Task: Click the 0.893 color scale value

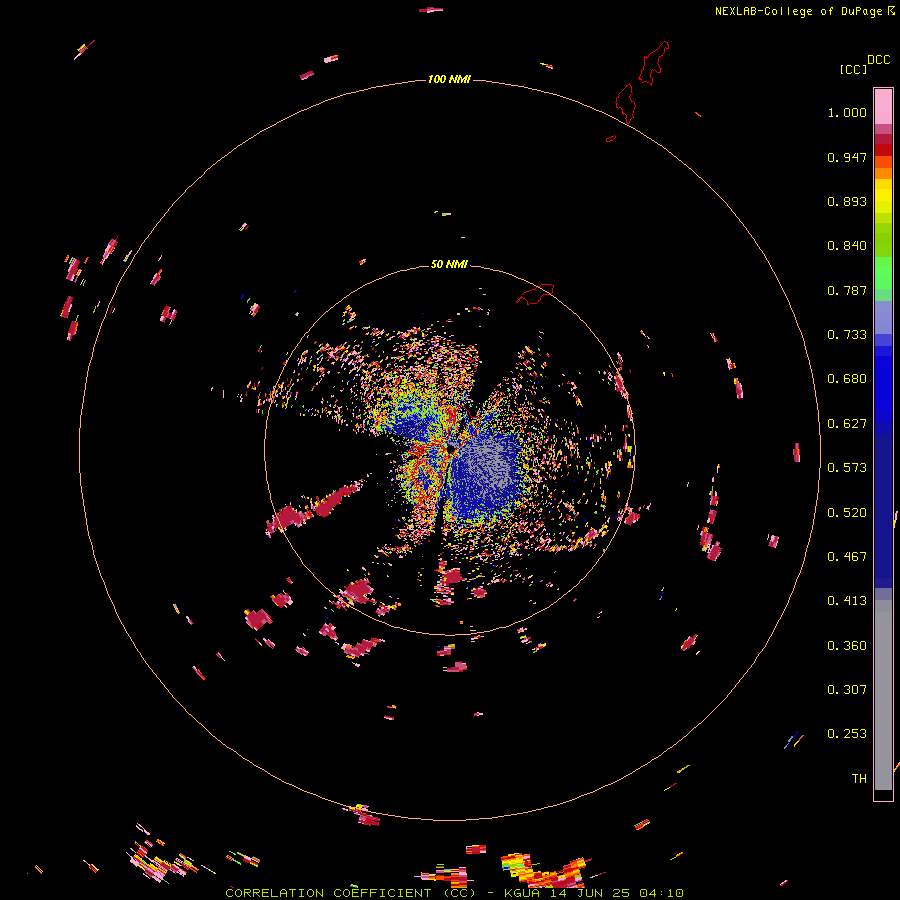Action: 847,201
